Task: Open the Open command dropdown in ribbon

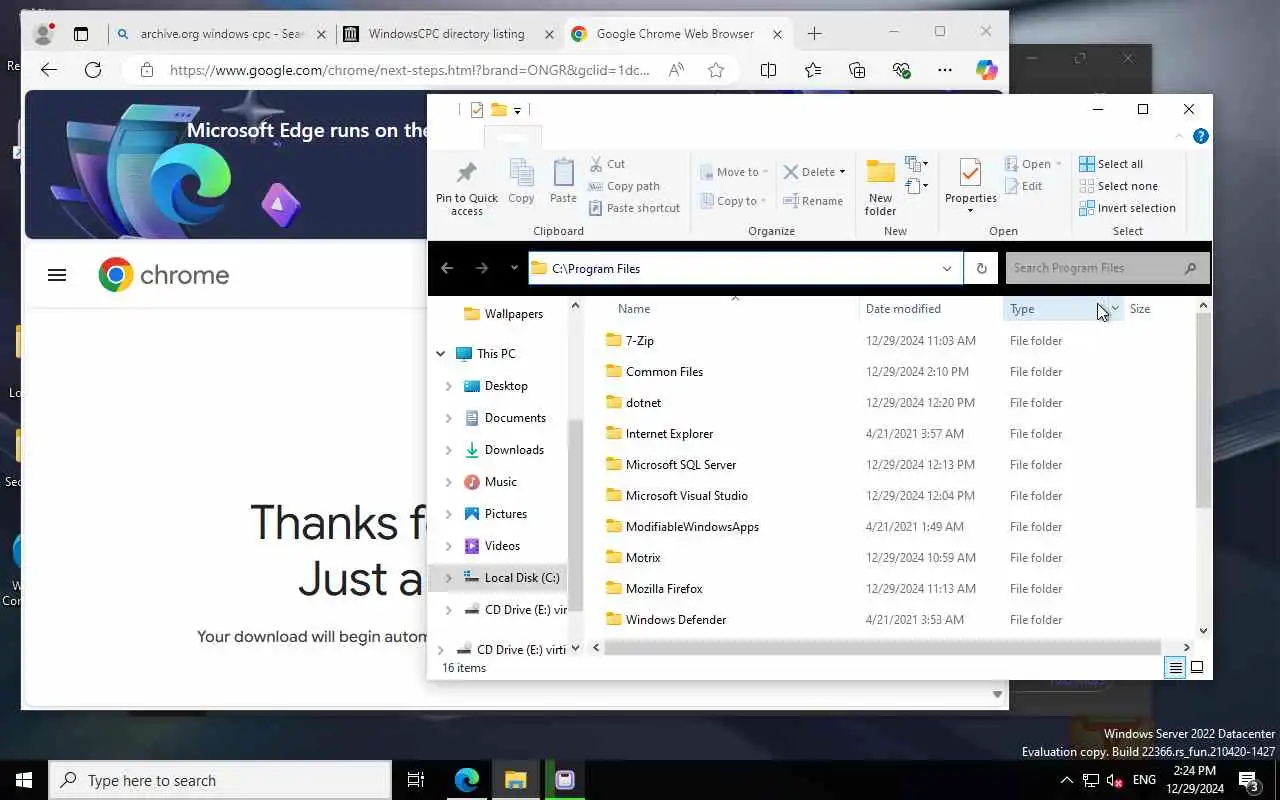Action: point(1058,164)
